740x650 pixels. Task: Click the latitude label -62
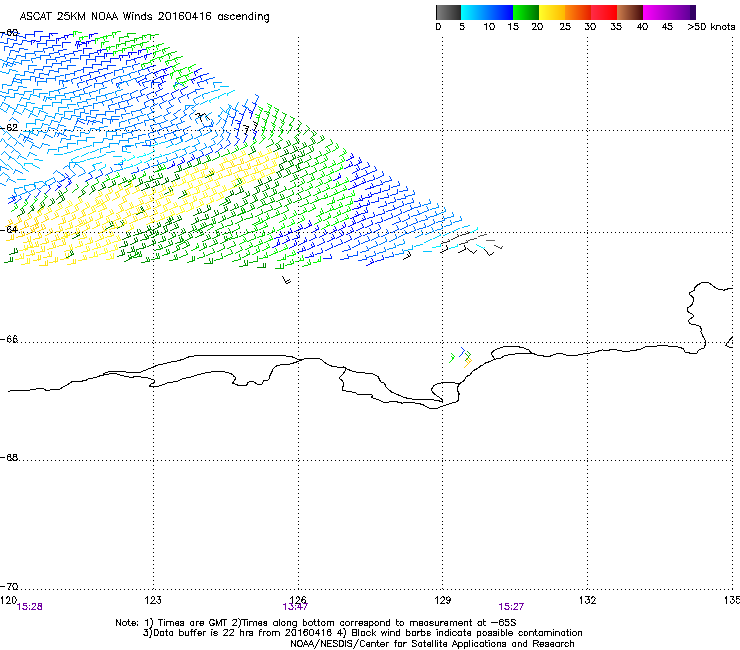[9, 128]
